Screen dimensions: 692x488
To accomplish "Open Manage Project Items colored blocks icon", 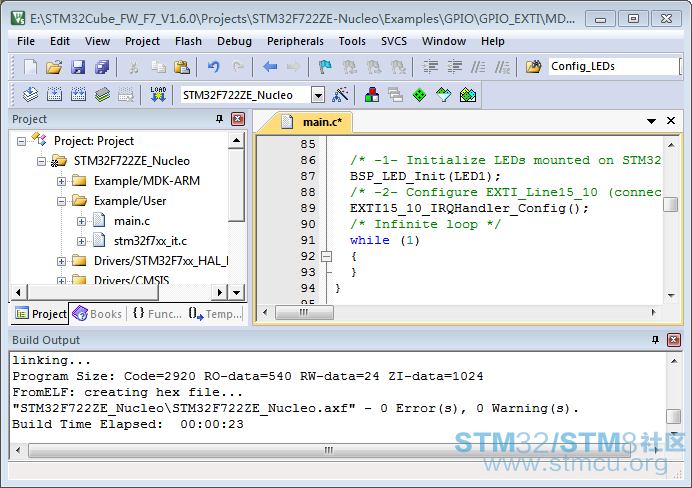I will (372, 95).
